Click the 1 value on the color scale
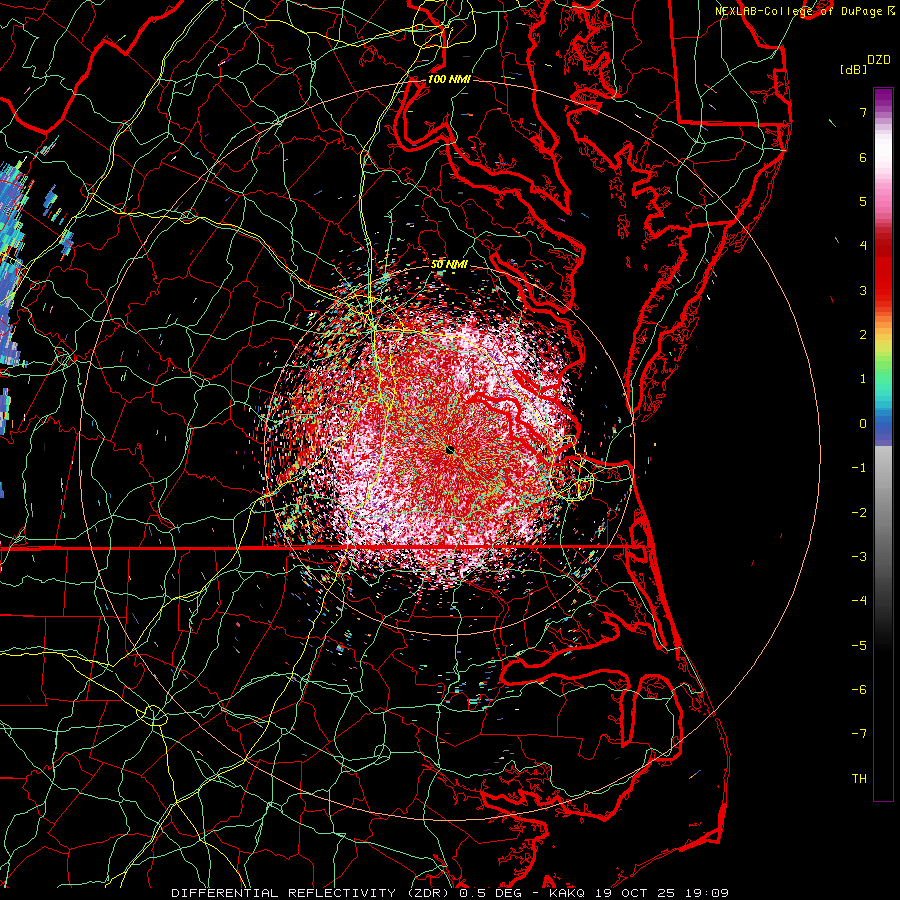900x900 pixels. [863, 379]
